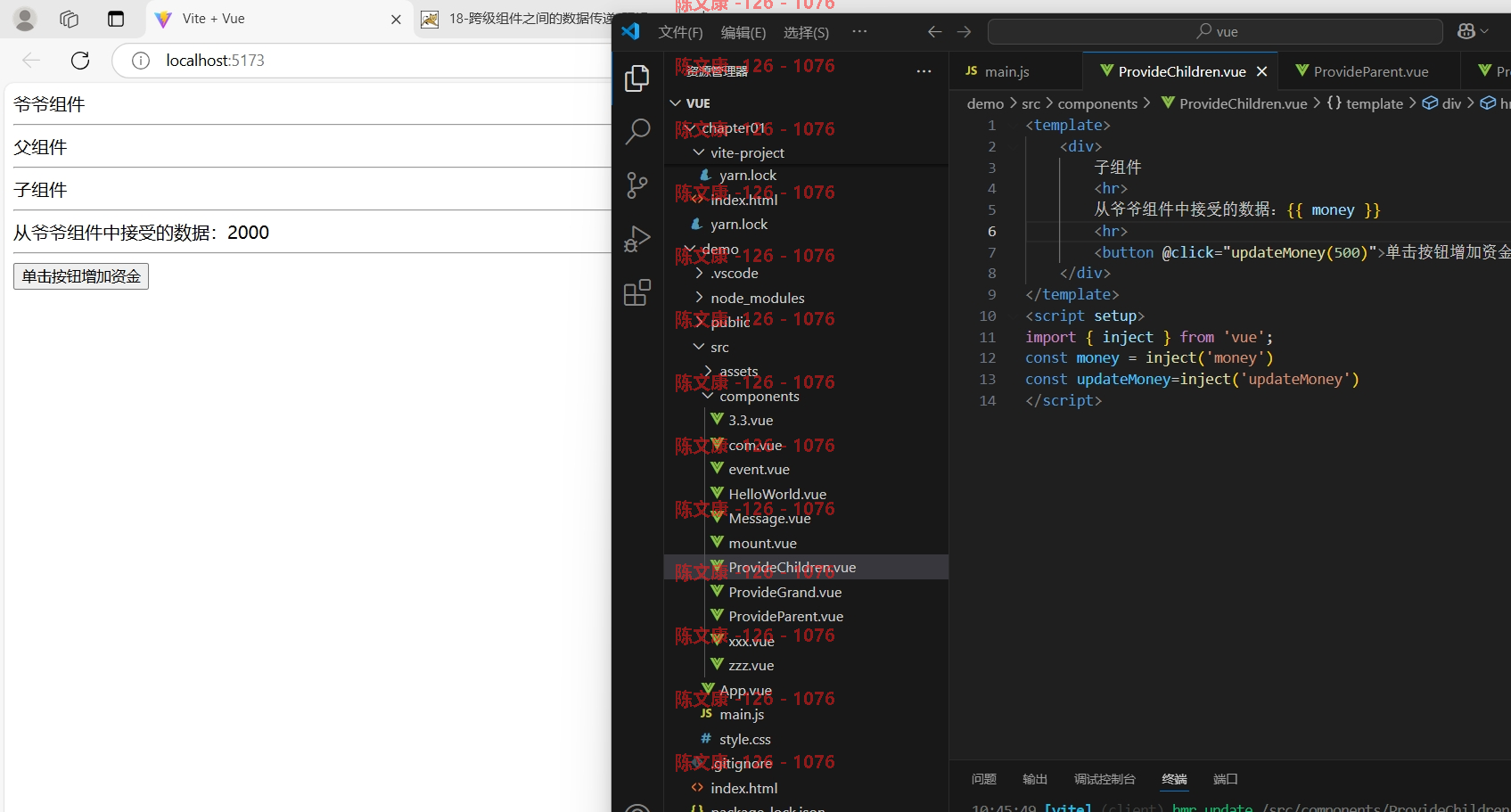Select the Vite + Vue browser tab
The width and height of the screenshot is (1511, 812).
(x=278, y=19)
